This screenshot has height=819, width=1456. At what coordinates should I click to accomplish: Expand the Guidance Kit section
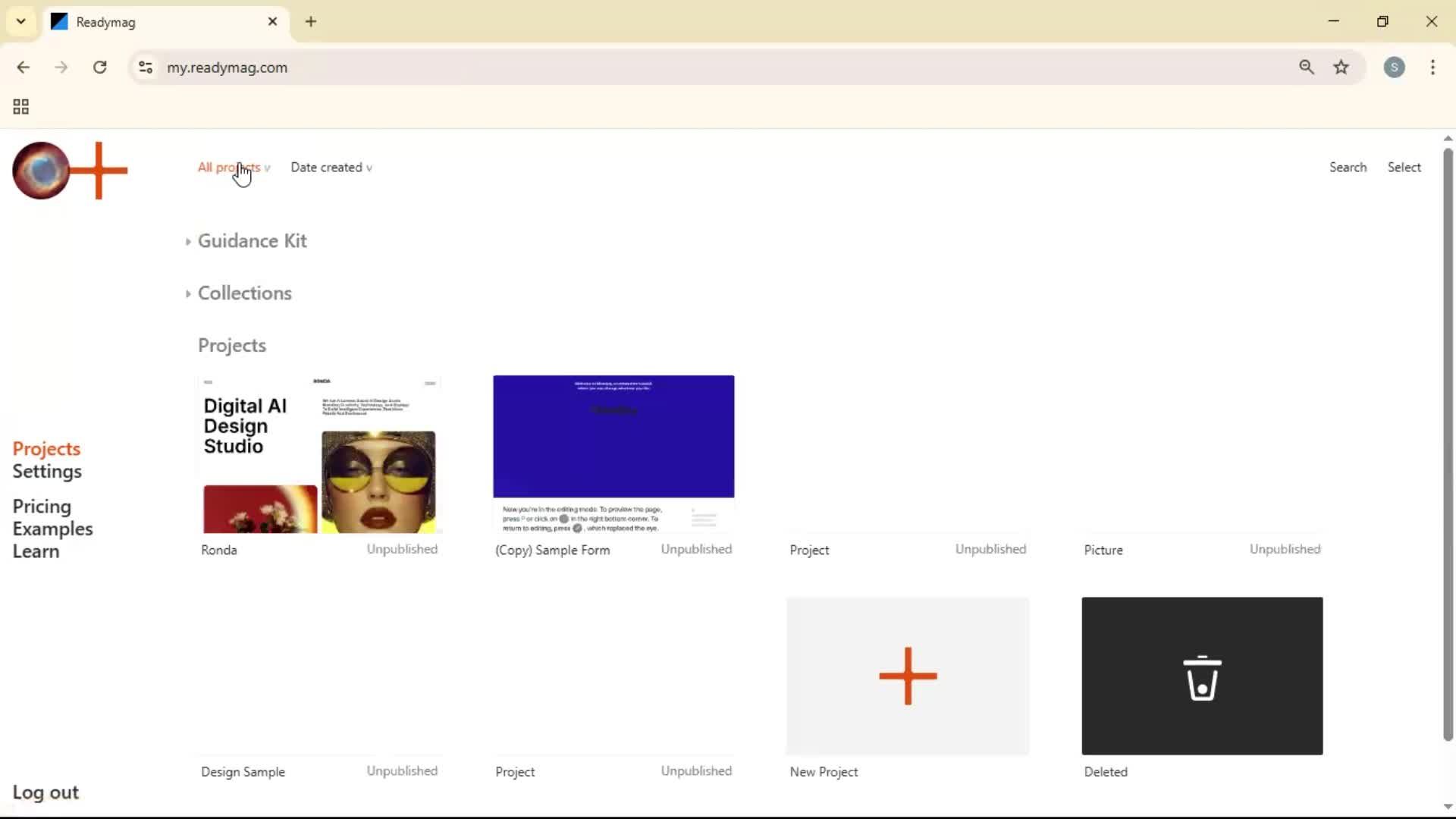pos(252,241)
